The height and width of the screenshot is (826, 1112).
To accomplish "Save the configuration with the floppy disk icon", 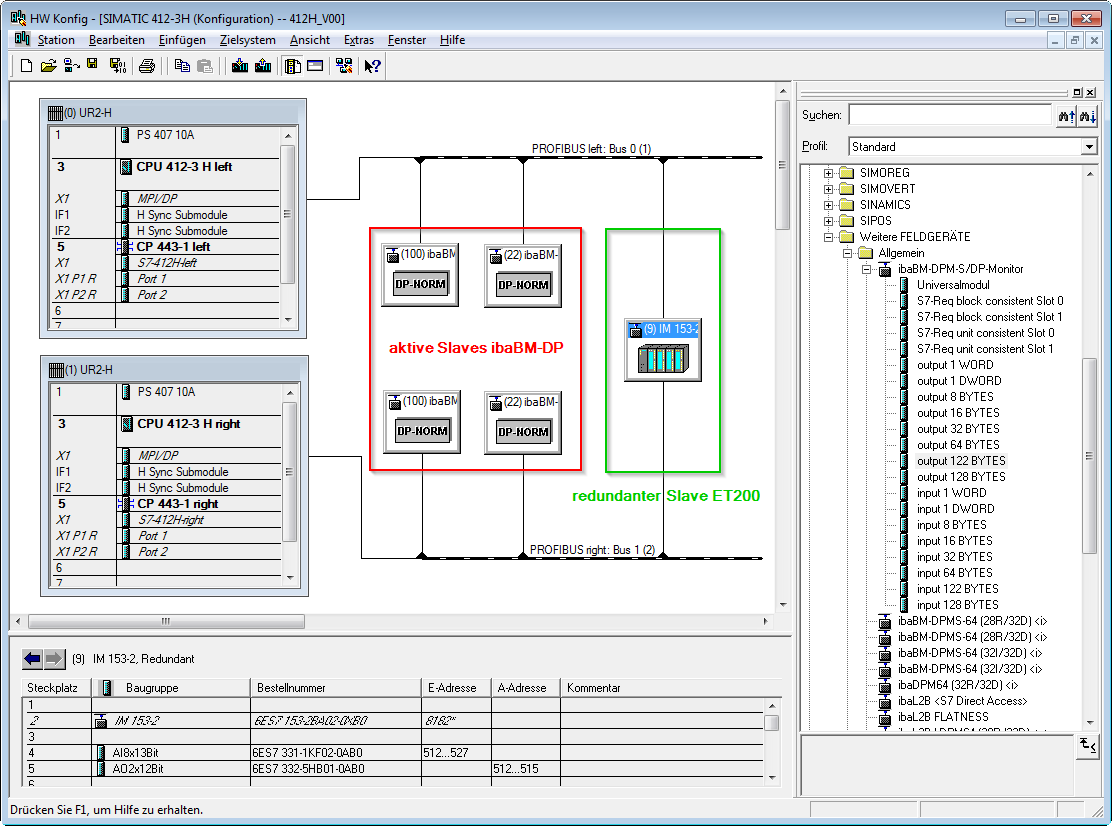I will (92, 65).
